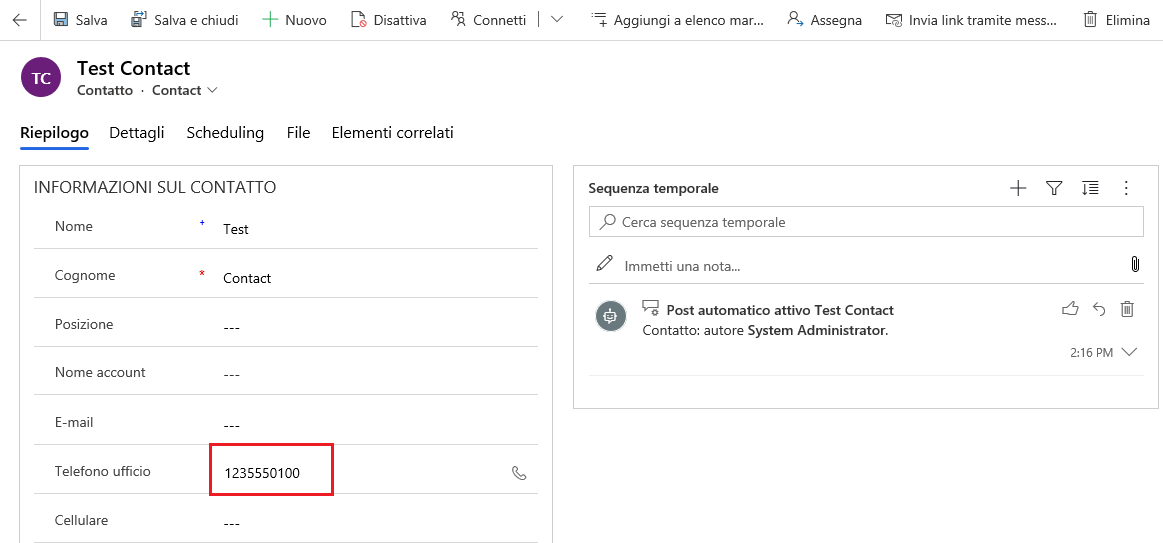Open the Scheduling tab
1163x543 pixels.
click(x=225, y=132)
